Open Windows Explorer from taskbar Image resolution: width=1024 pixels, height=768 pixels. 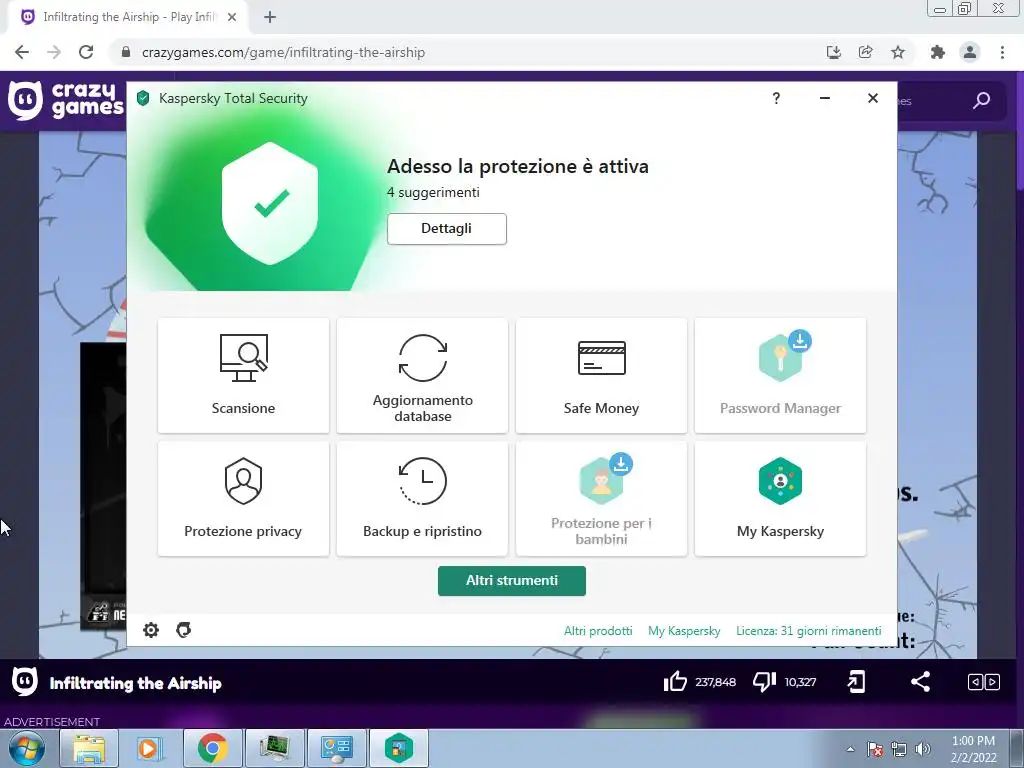(89, 748)
